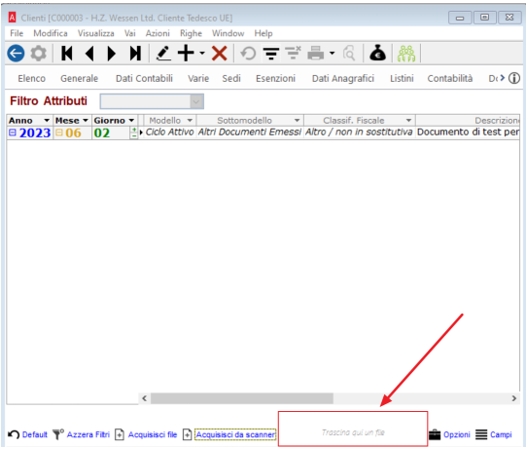Screen dimensions: 528x451
Task: Open the Righe menu
Action: coord(191,34)
